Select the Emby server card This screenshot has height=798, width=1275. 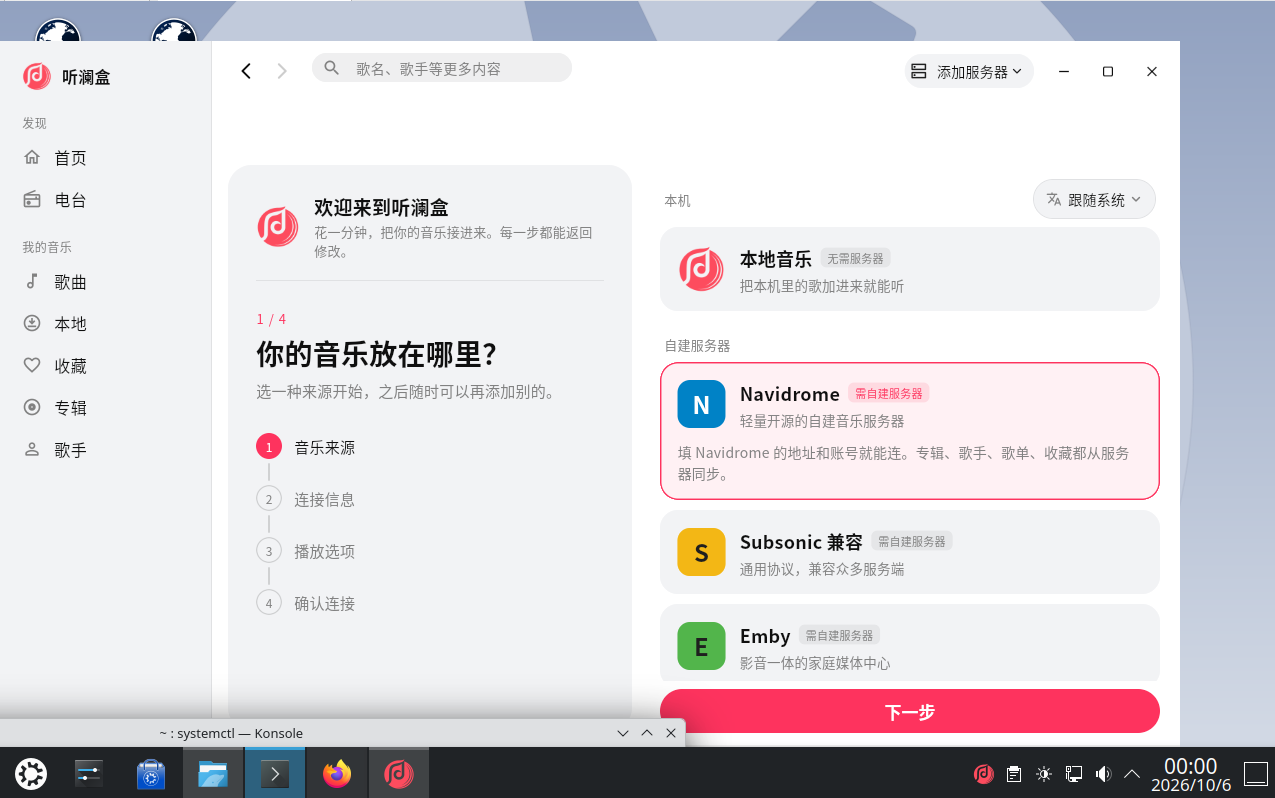(x=910, y=643)
